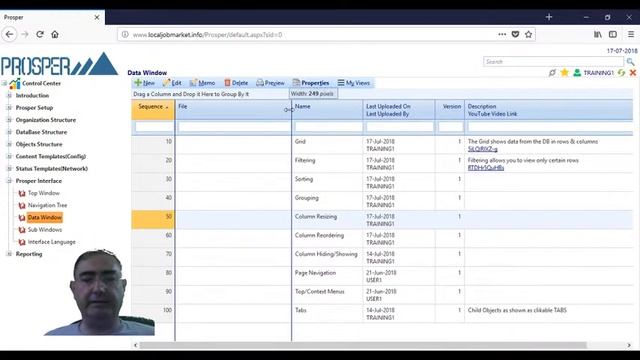Image resolution: width=640 pixels, height=360 pixels.
Task: Click the TRAINING1 user icon
Action: [577, 73]
